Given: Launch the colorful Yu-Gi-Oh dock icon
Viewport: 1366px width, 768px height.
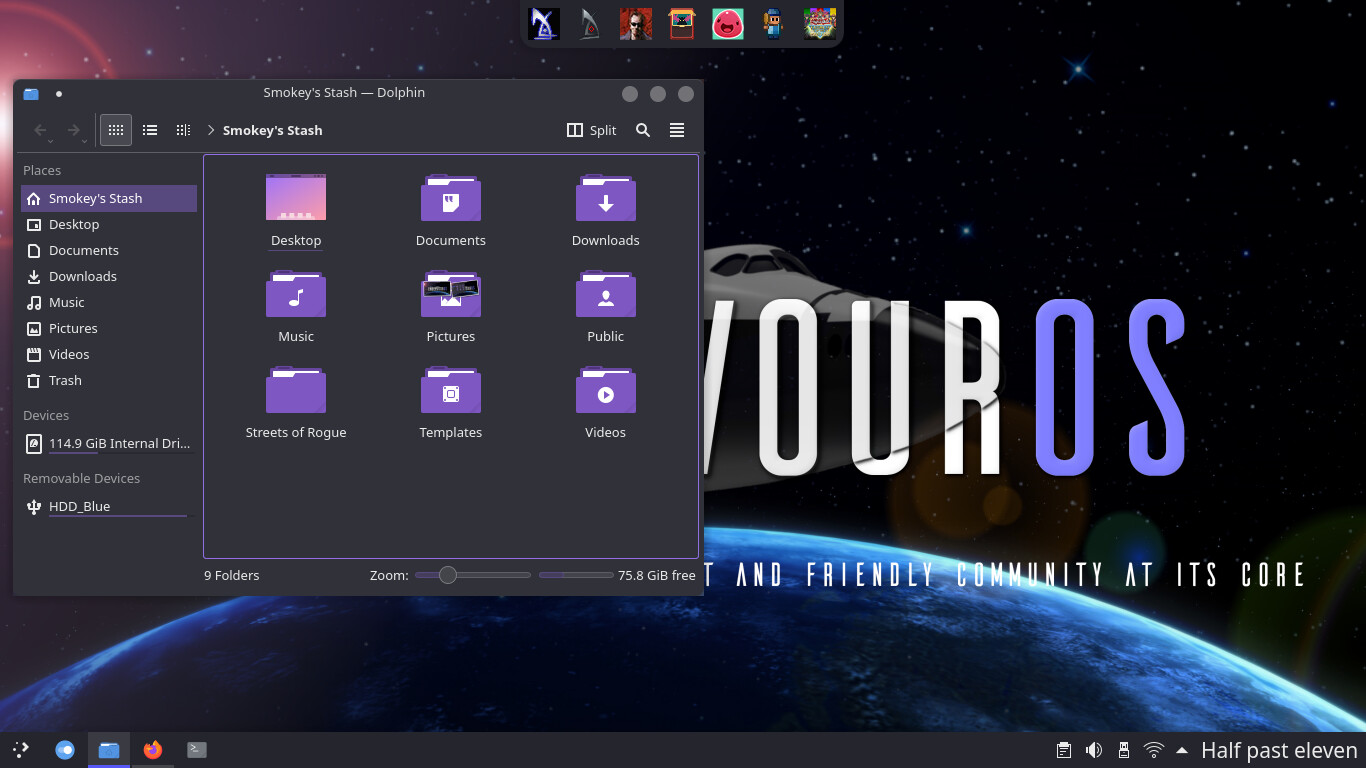Looking at the screenshot, I should tap(820, 24).
